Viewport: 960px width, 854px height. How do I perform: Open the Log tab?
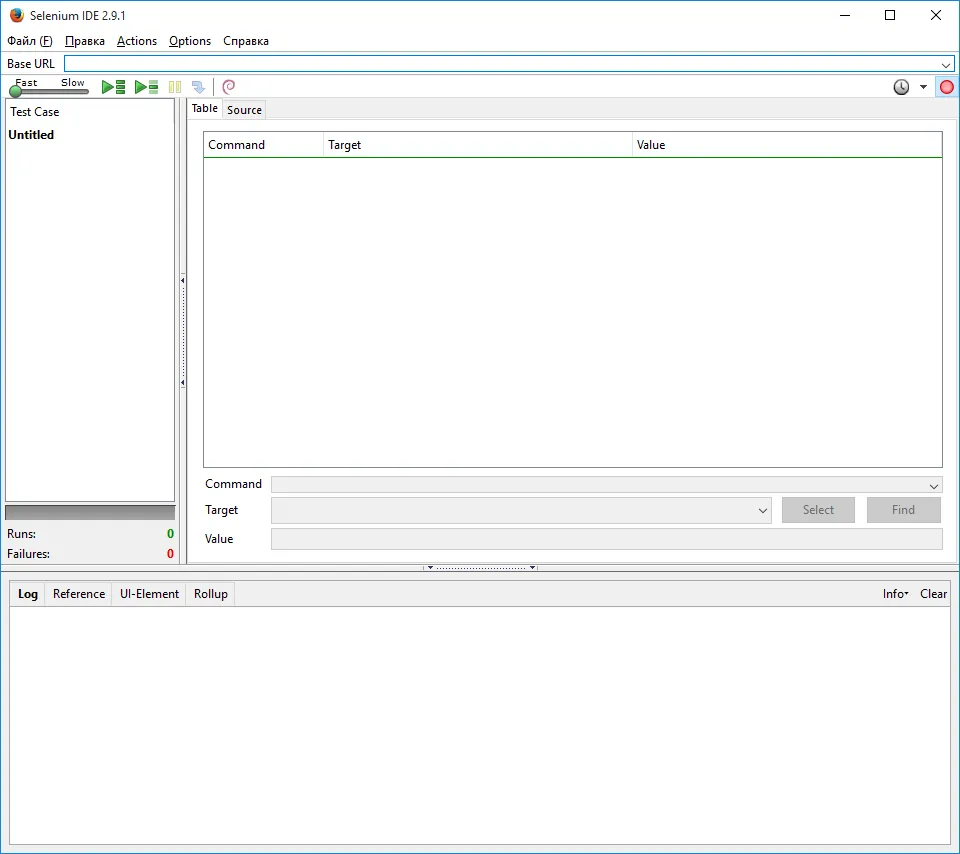(28, 594)
